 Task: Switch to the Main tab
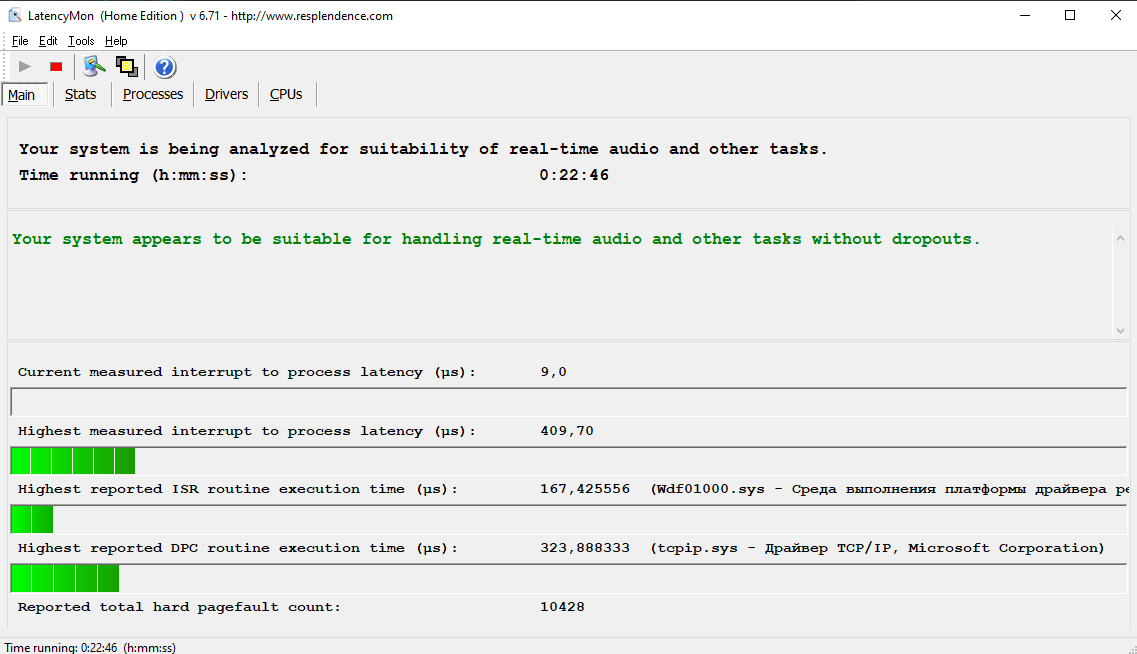tap(25, 95)
